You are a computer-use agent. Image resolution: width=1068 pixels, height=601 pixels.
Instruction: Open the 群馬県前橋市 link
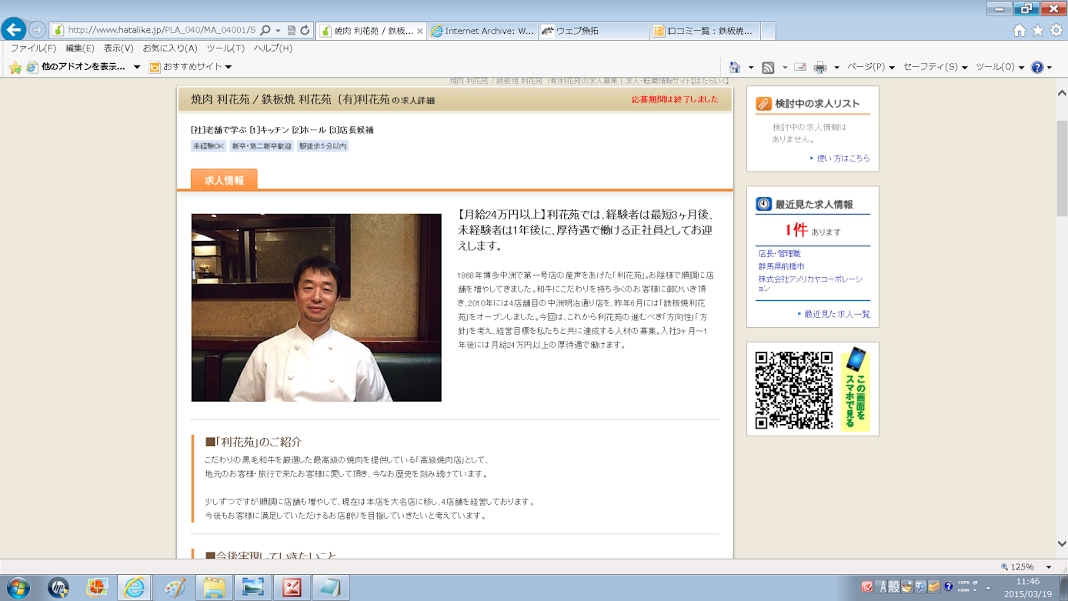point(781,266)
